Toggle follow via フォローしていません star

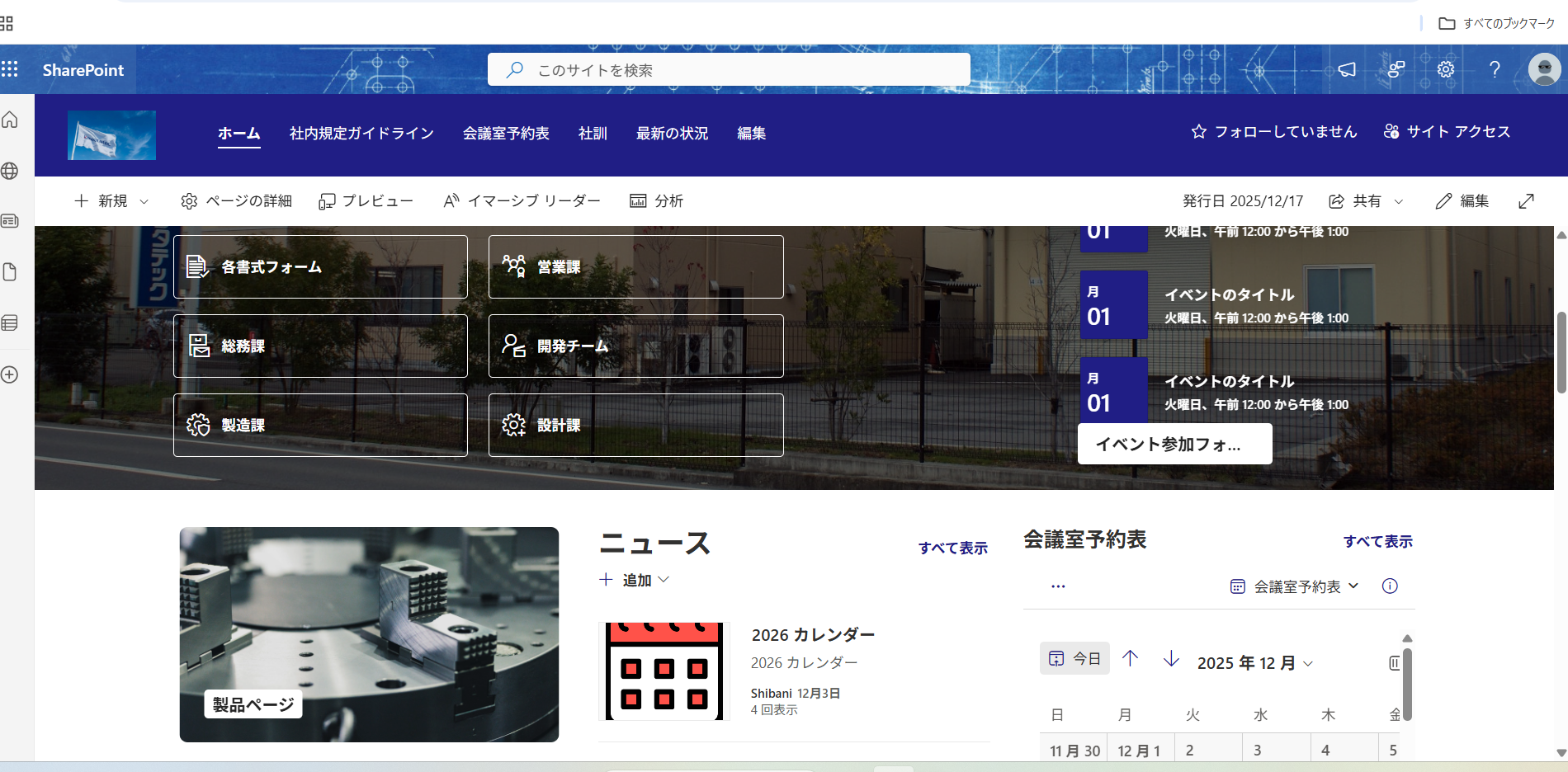[1273, 132]
